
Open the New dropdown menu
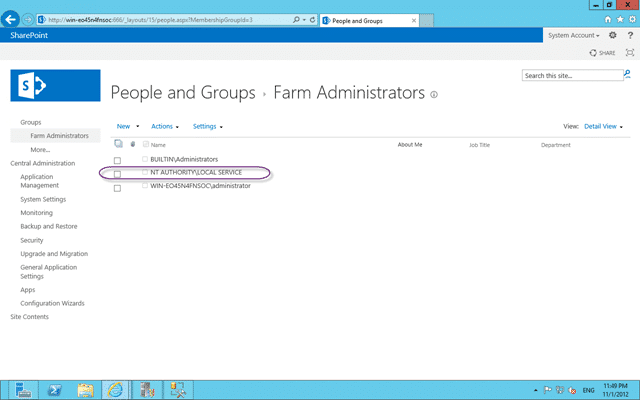[x=128, y=127]
